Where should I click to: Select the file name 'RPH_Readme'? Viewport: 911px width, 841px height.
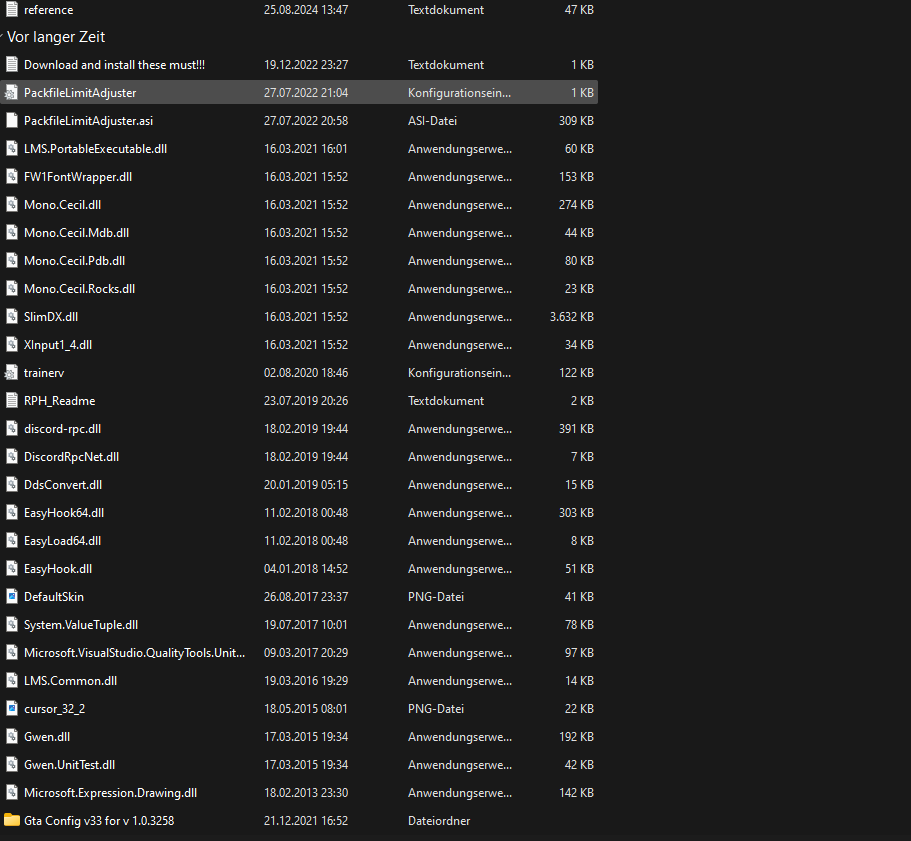(x=59, y=400)
